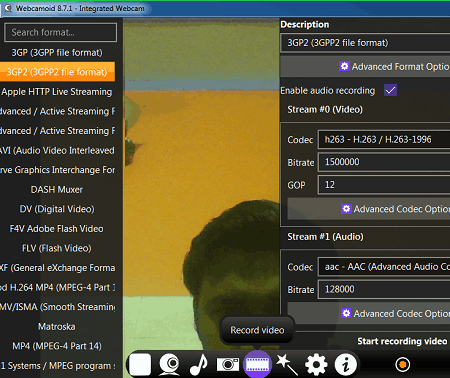This screenshot has width=450, height=378.
Task: Select MP4 (MPEG-4 Part 14) format
Action: coord(57,346)
